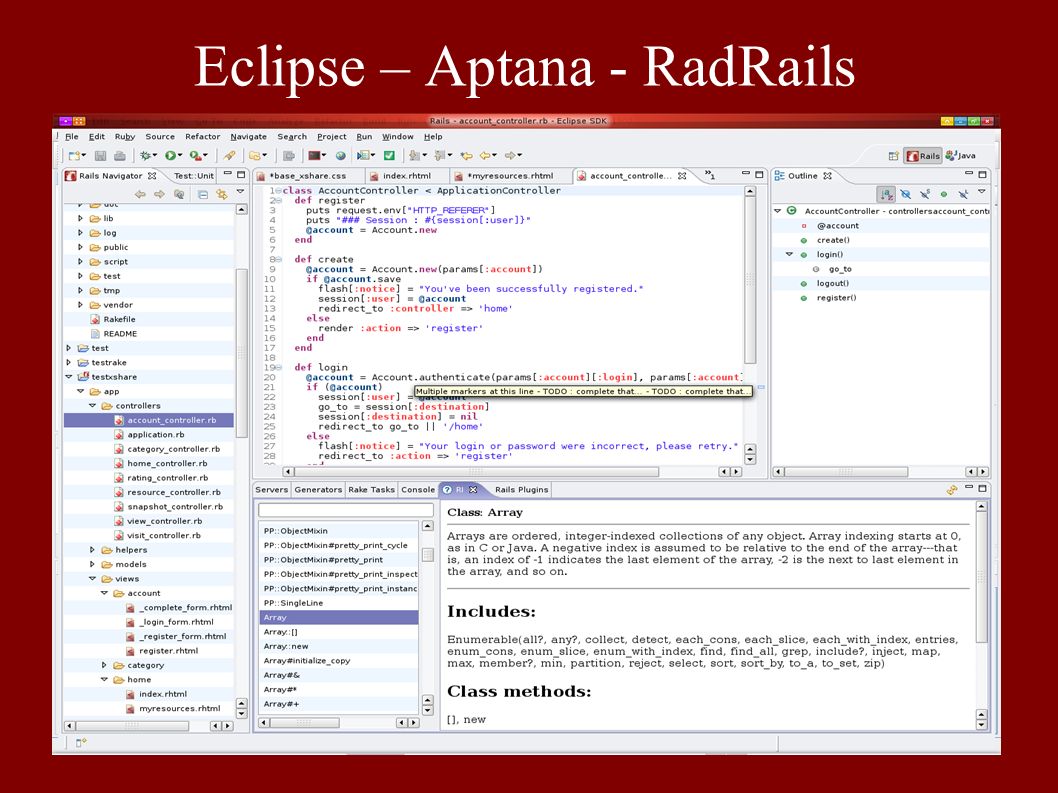Switch to the Test::Unit view tab
The image size is (1058, 793).
click(194, 175)
